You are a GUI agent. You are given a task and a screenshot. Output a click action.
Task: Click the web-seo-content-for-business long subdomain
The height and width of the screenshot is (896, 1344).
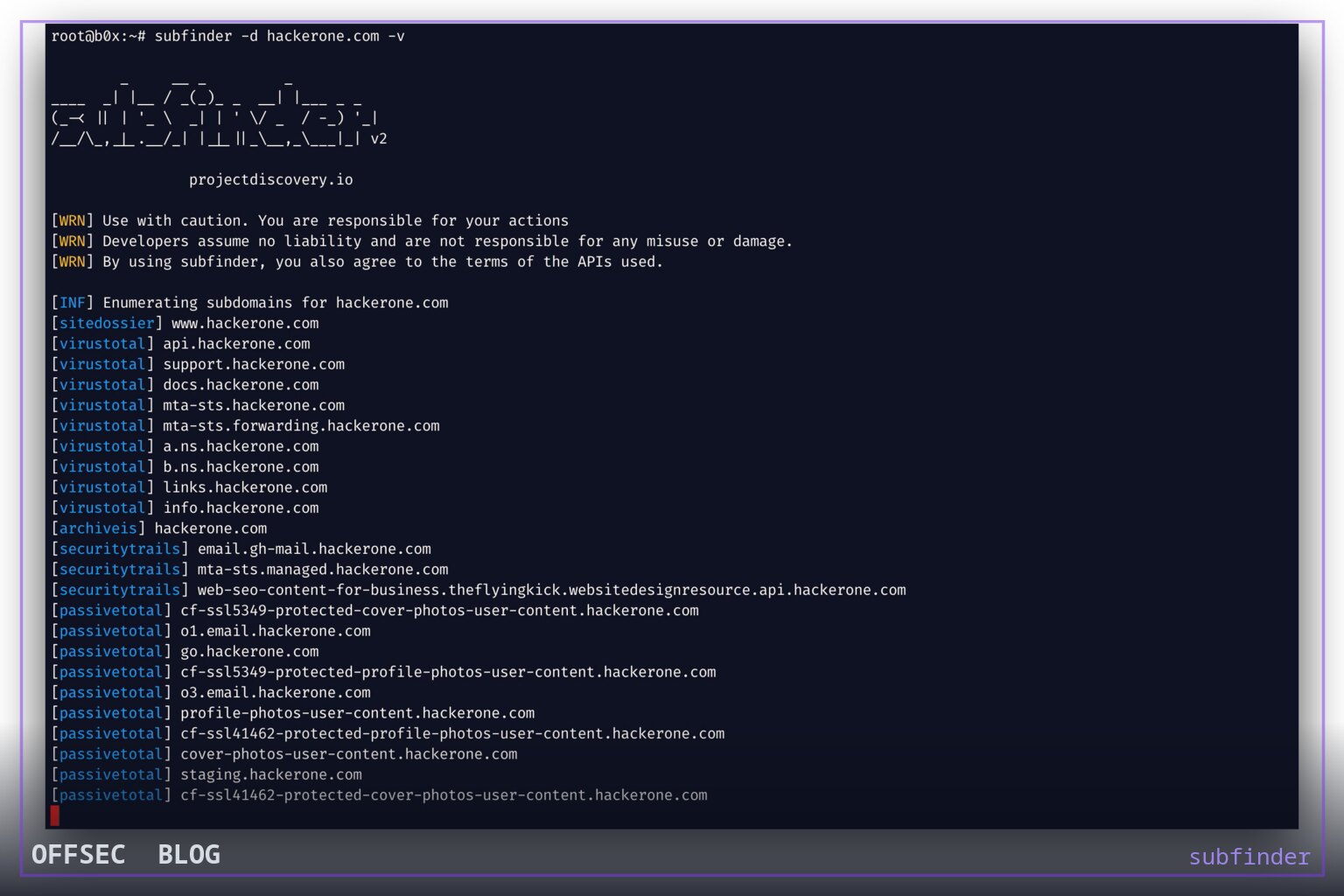[x=552, y=591]
